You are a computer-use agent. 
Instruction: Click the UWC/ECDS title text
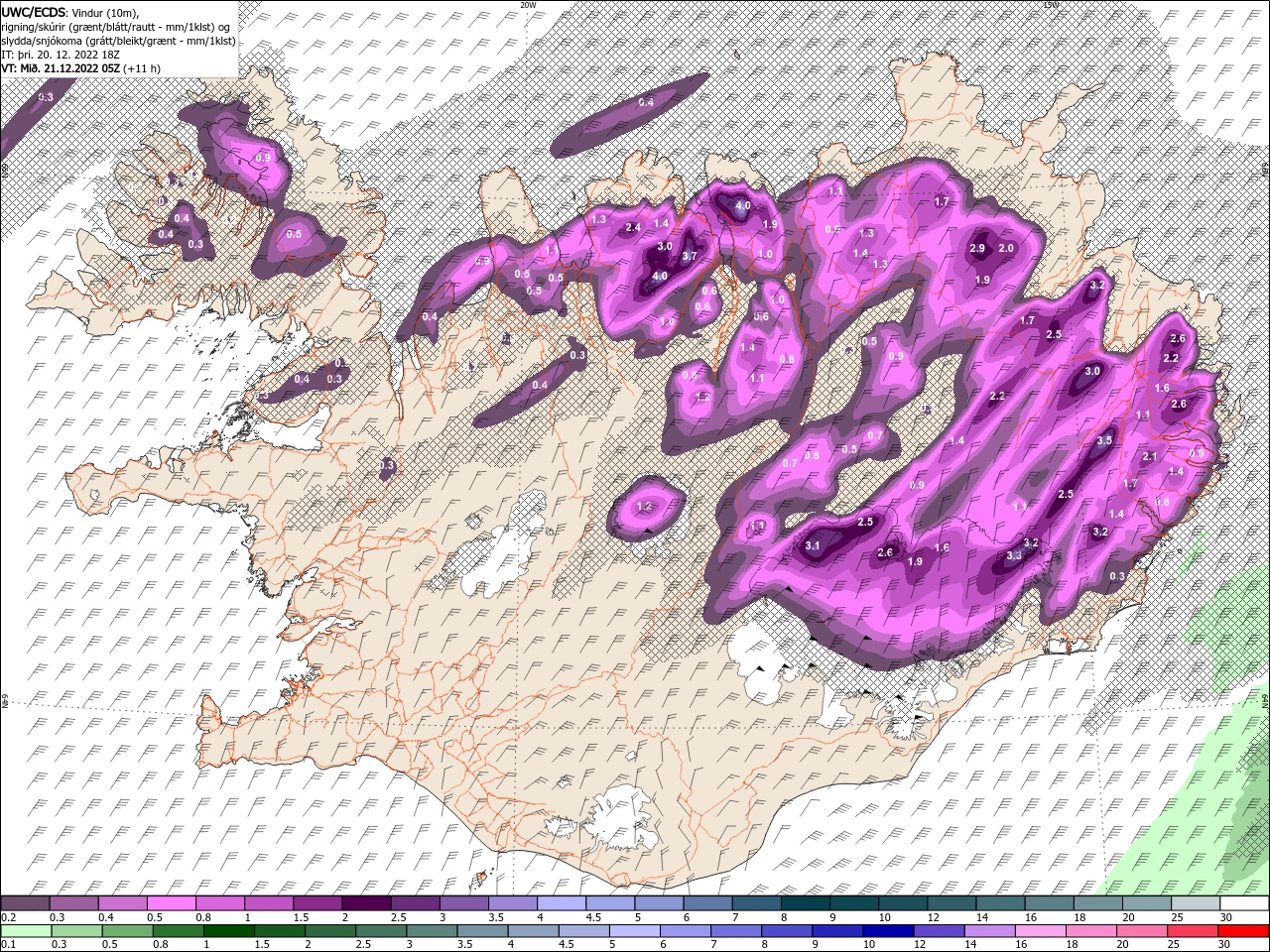[x=33, y=11]
